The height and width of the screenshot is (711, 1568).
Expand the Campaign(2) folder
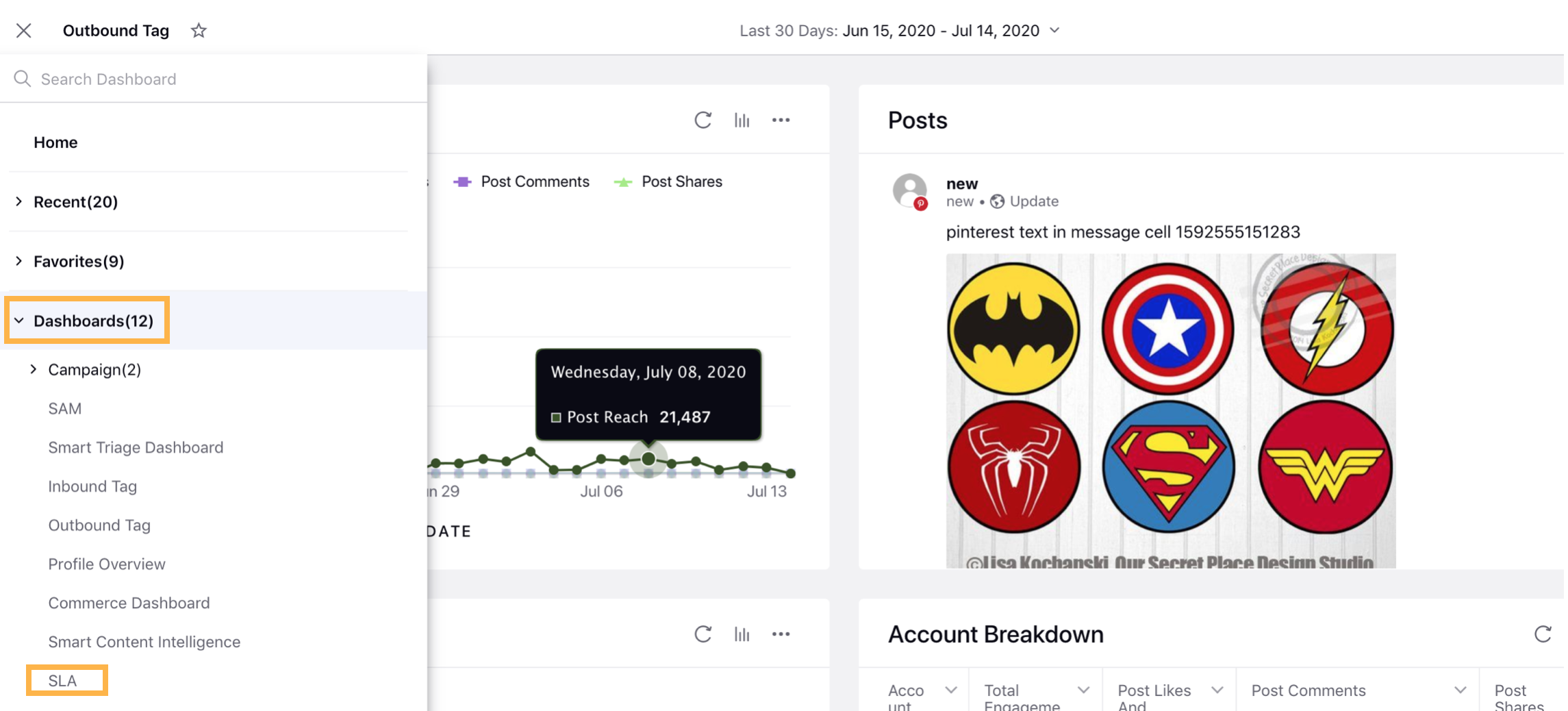(33, 369)
